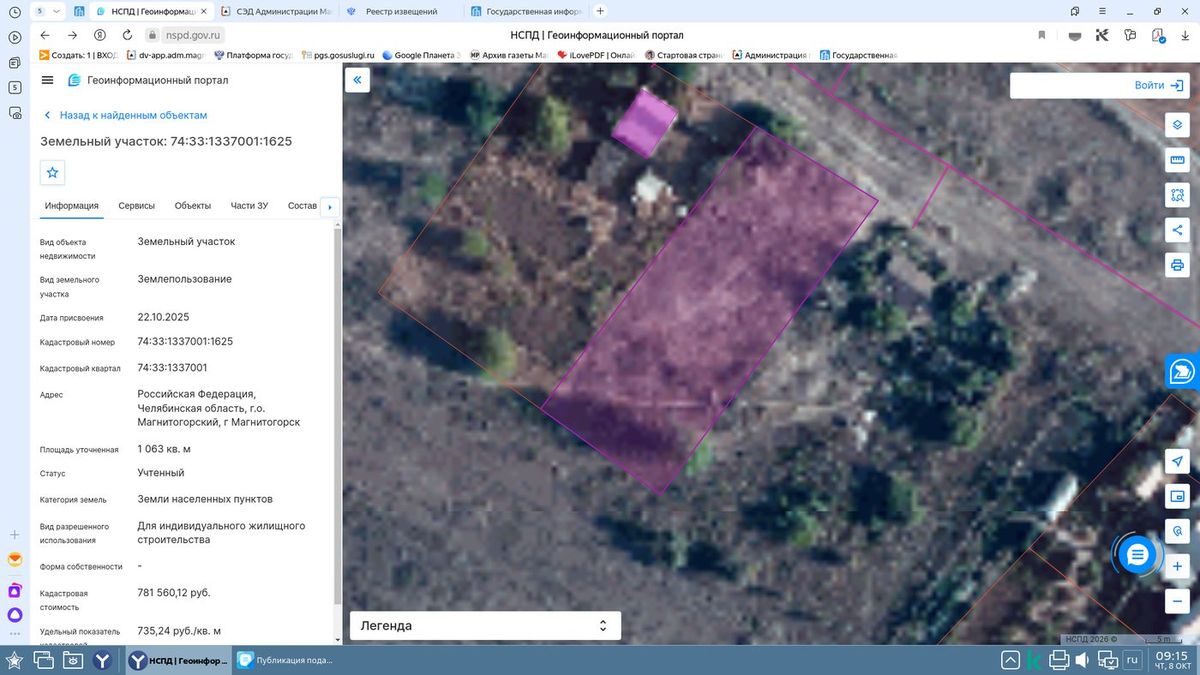1200x675 pixels.
Task: Change keyboard layout via ru indicator
Action: click(x=1132, y=660)
